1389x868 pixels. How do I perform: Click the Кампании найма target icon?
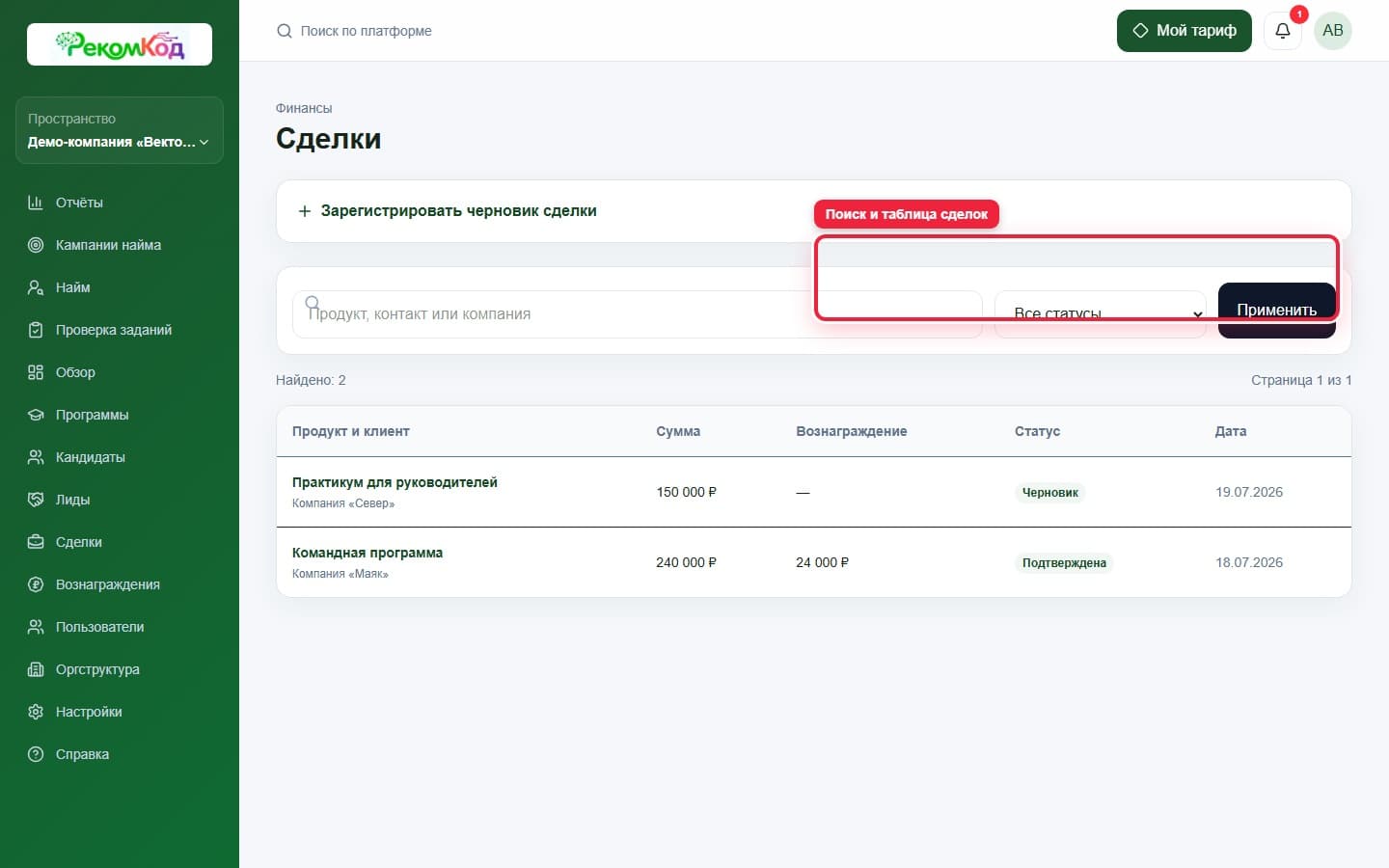[x=36, y=245]
